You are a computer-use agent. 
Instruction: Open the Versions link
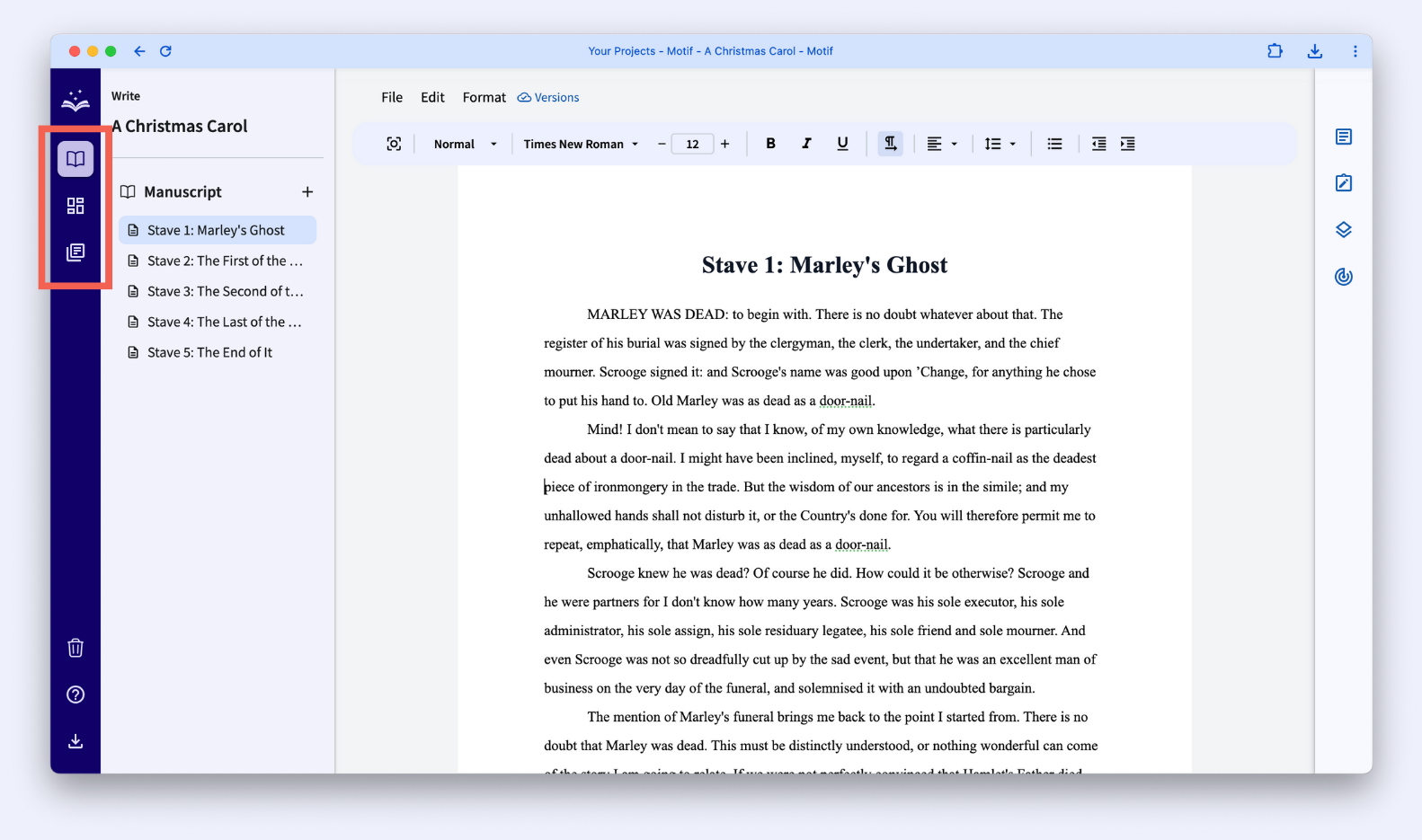[x=548, y=97]
